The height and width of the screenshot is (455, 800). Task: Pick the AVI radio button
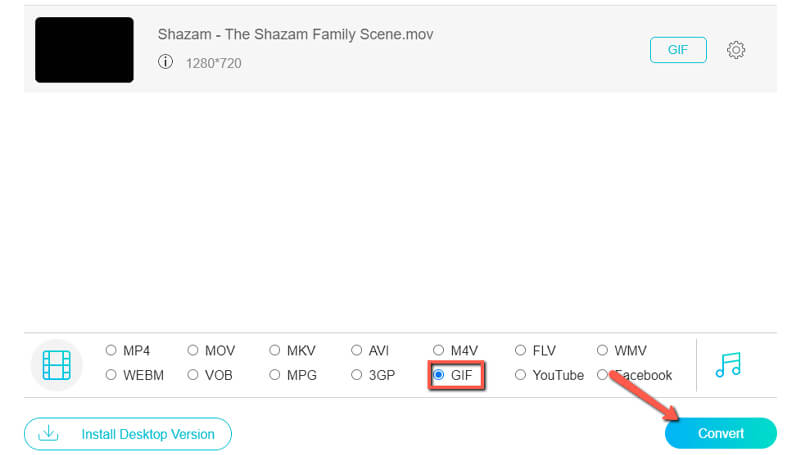coord(357,351)
